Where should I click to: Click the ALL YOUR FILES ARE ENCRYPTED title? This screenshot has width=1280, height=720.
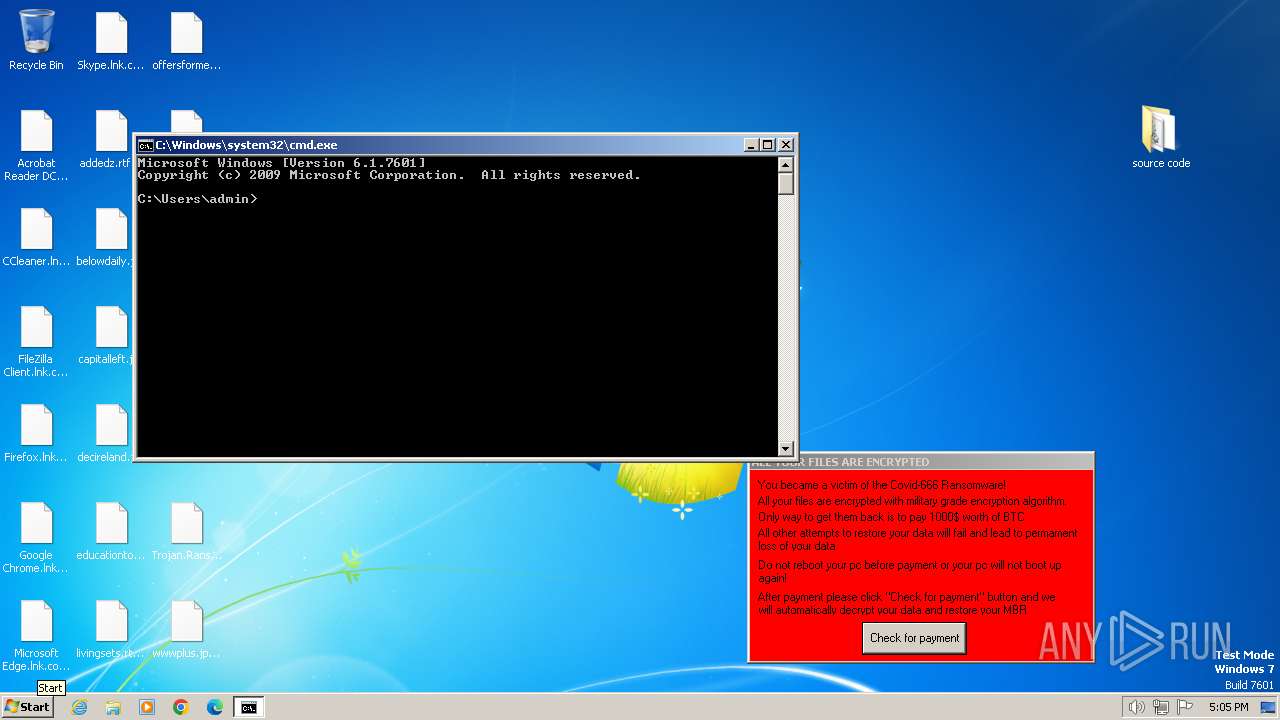[840, 462]
